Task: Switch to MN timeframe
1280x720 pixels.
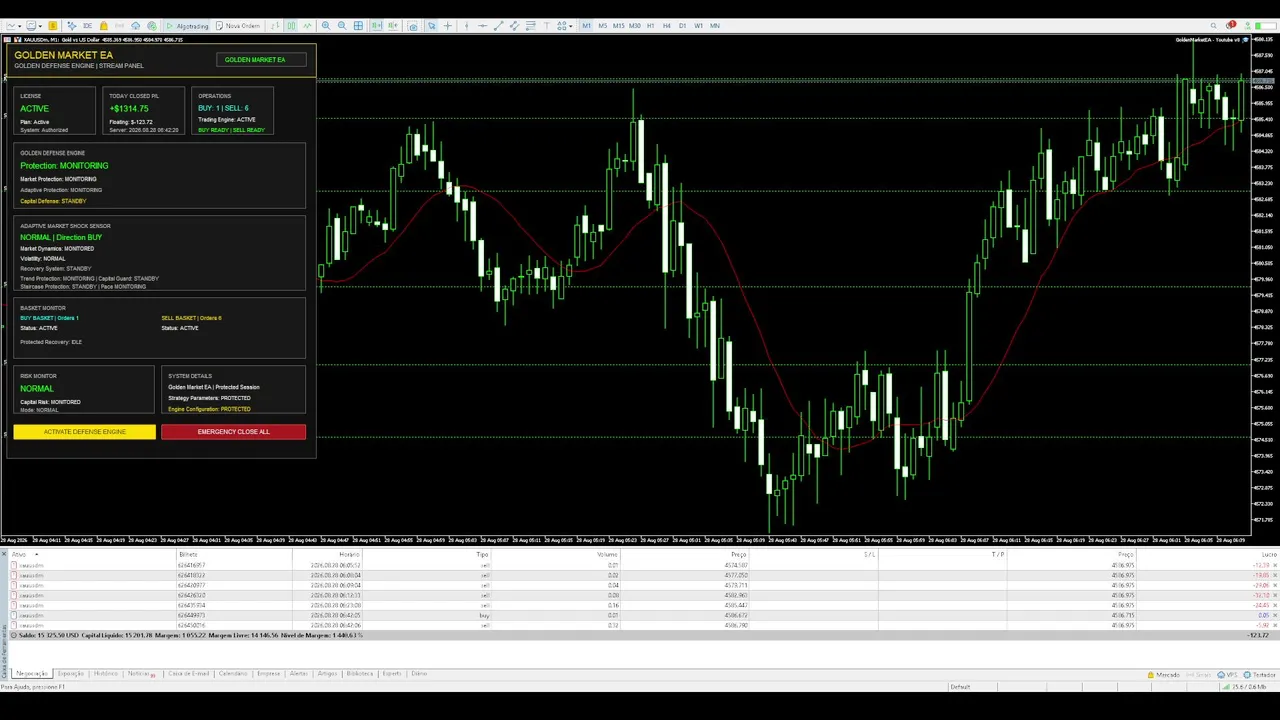Action: 714,26
